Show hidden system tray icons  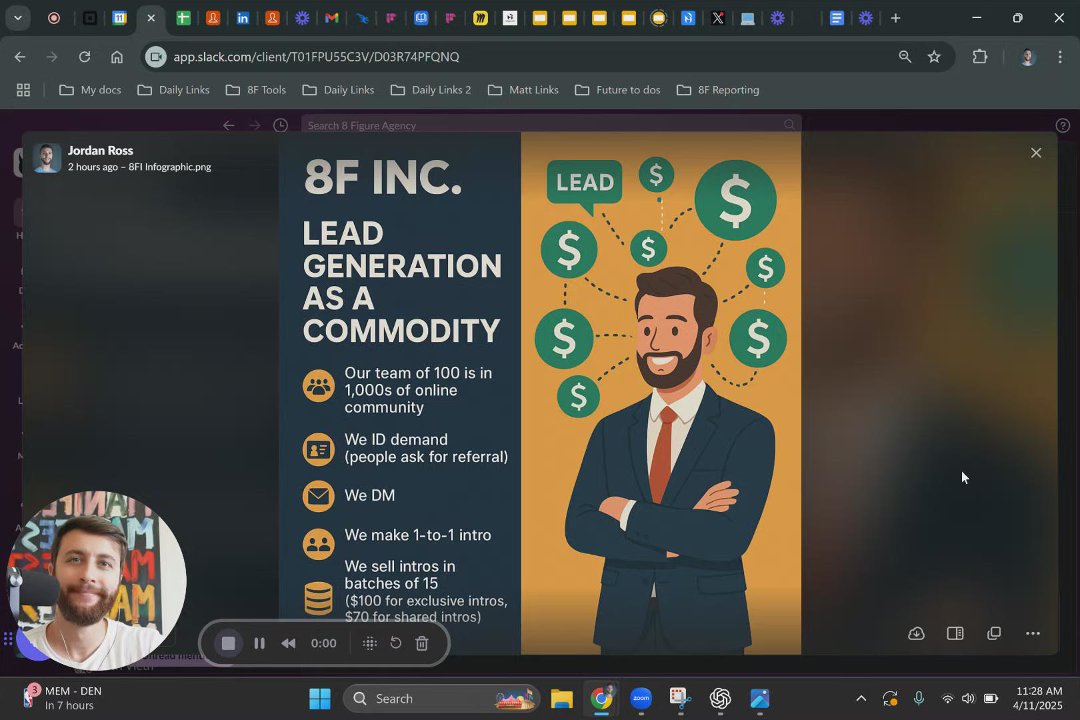click(861, 699)
